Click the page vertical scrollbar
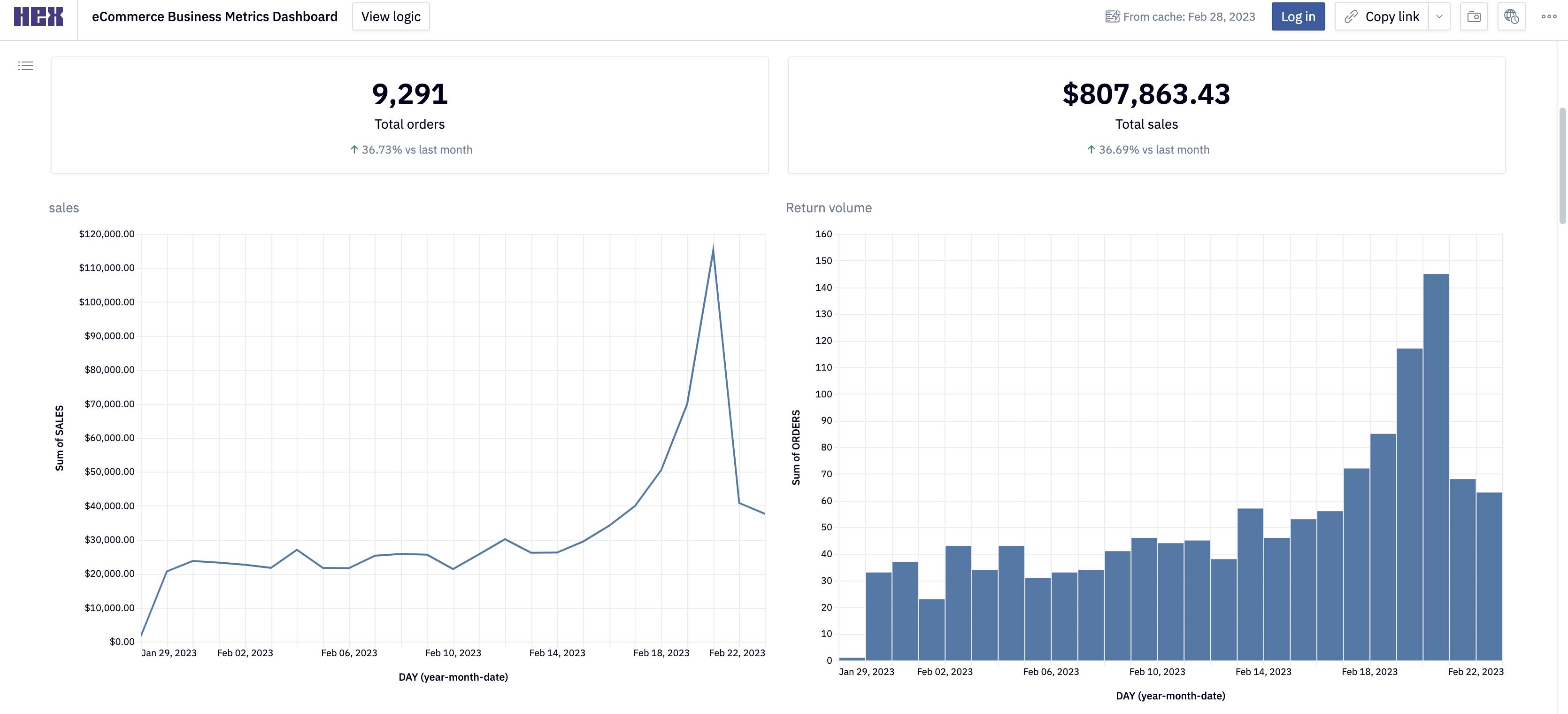This screenshot has width=1568, height=714. [1562, 166]
